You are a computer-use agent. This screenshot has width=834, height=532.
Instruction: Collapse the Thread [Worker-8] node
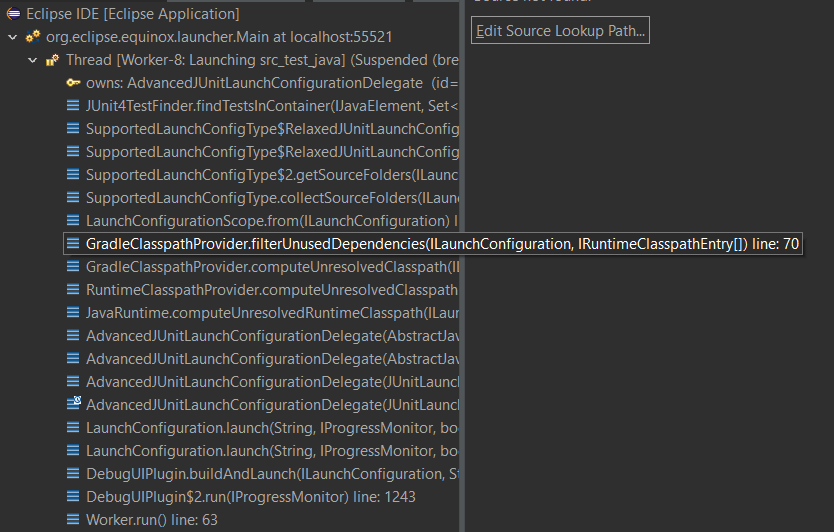[32, 60]
